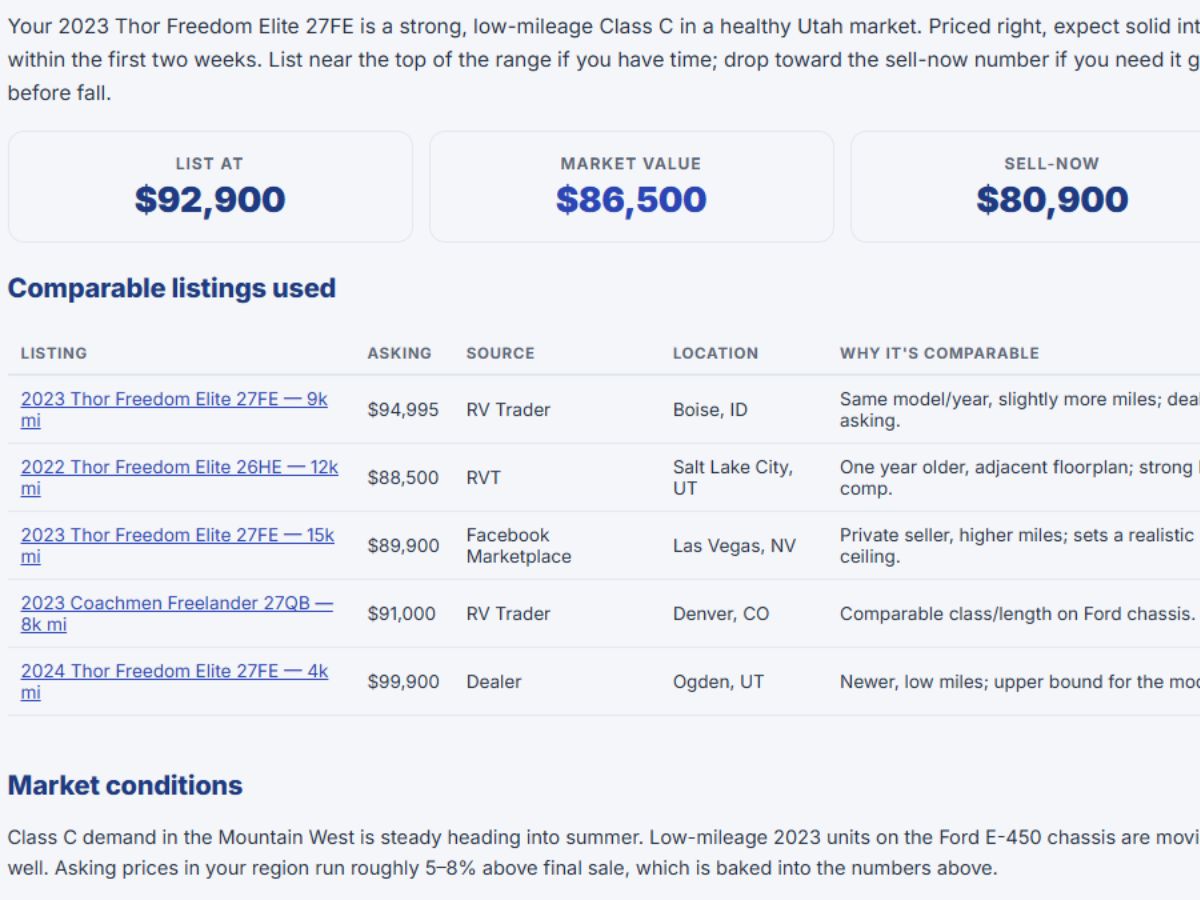
Task: Click the Comparable listings used heading
Action: pos(172,288)
